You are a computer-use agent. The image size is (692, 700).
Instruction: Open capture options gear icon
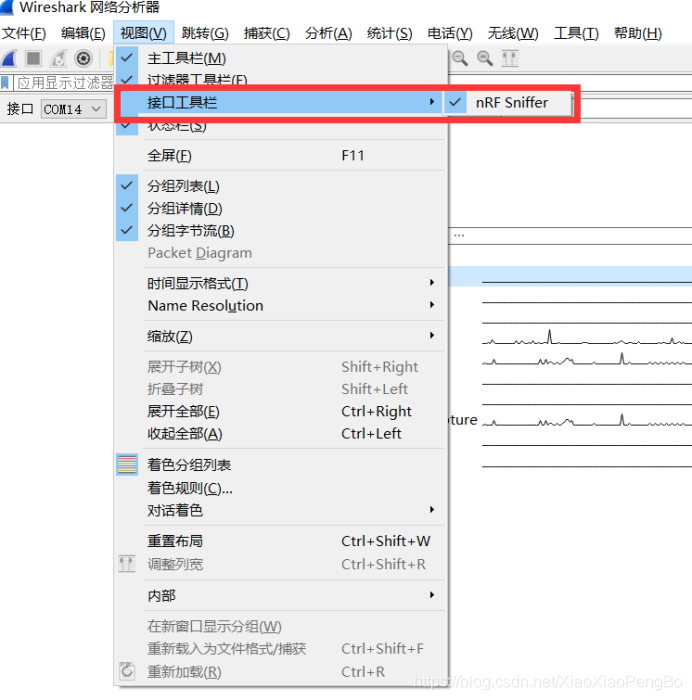83,58
